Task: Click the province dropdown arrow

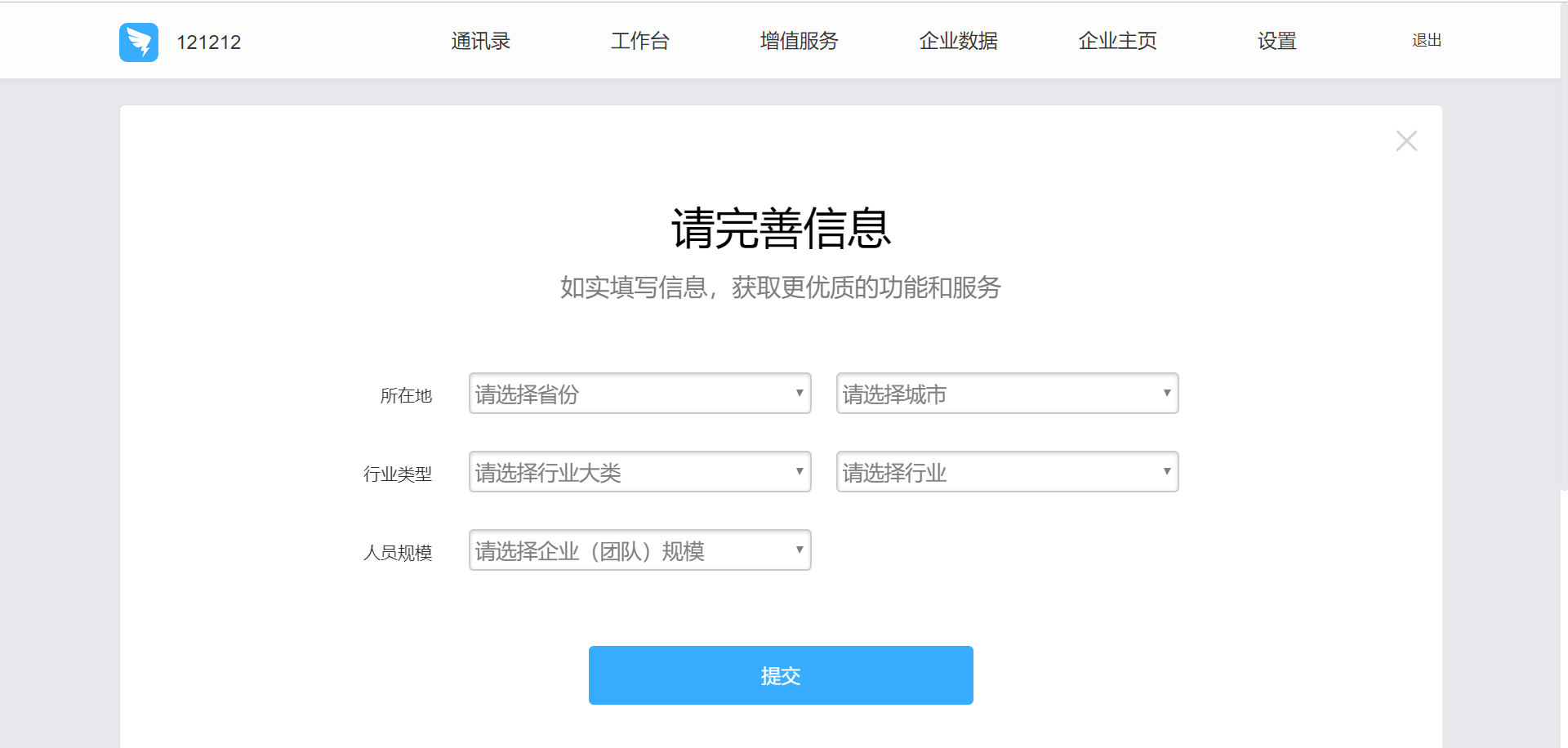Action: (799, 393)
